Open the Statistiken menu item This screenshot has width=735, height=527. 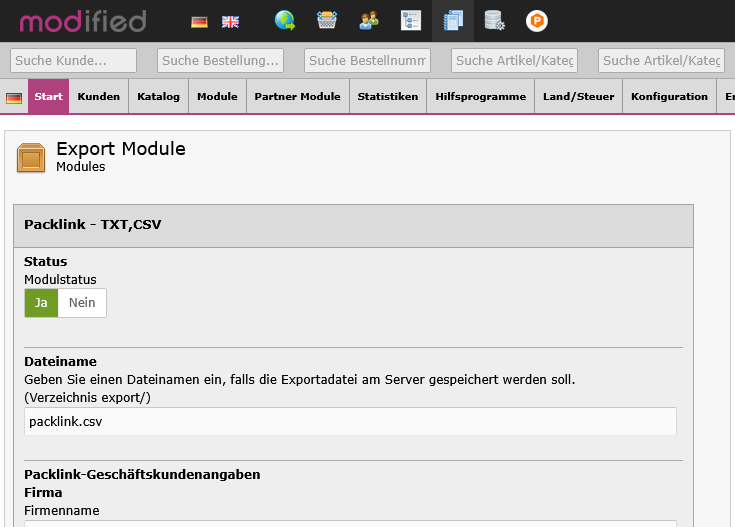(387, 97)
